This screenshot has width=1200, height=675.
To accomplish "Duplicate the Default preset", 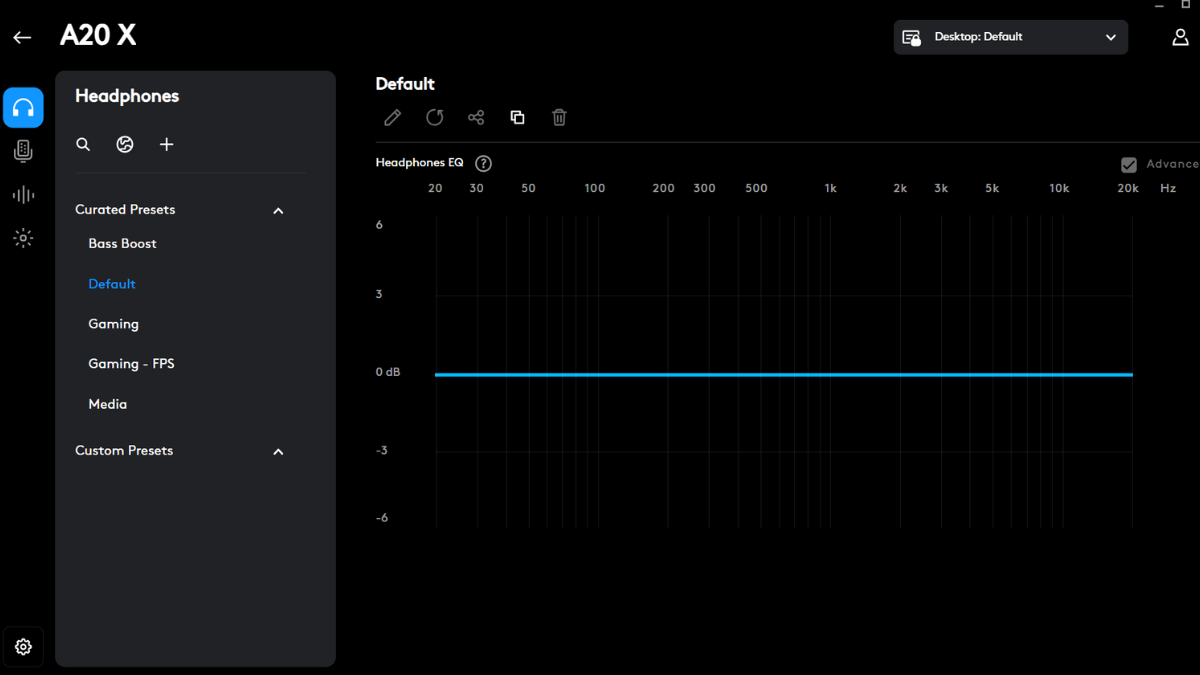I will click(x=517, y=118).
